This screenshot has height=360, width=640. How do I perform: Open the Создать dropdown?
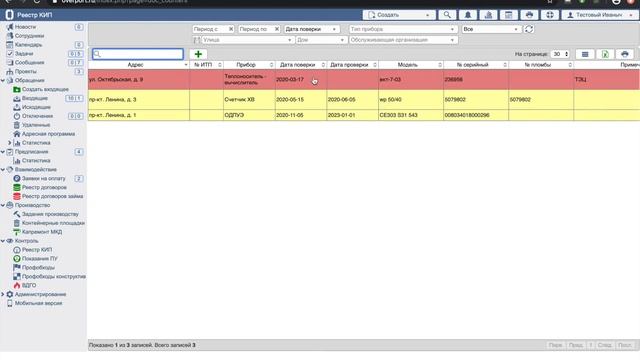399,15
